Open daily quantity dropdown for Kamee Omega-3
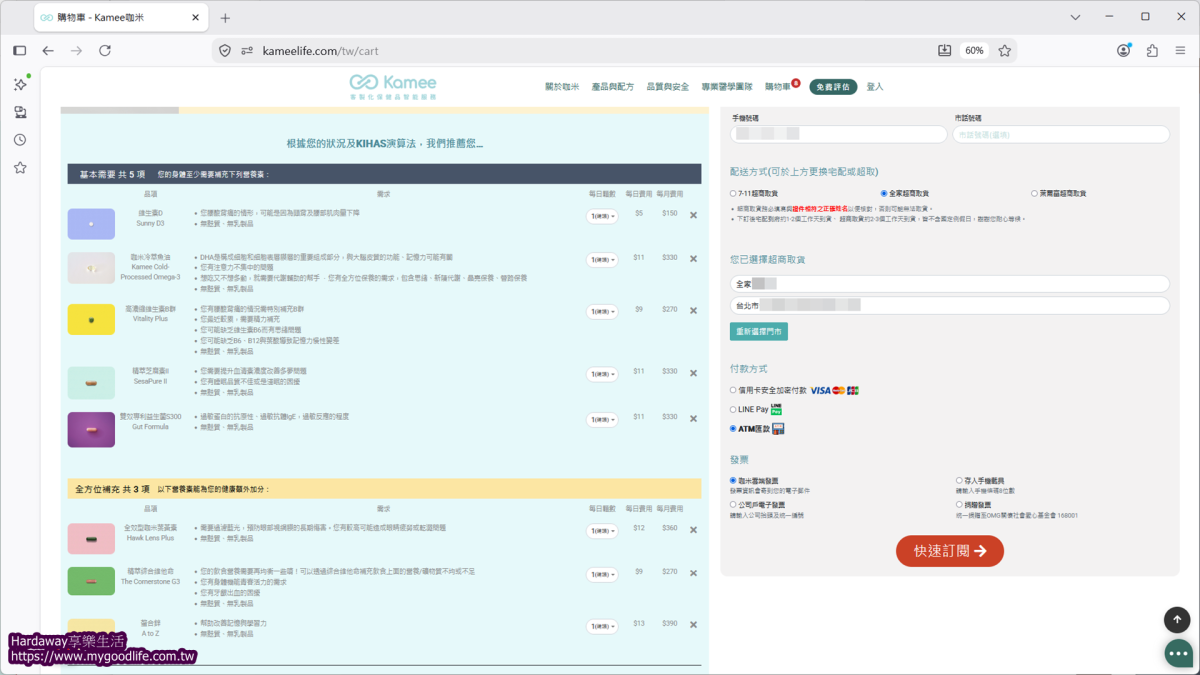 coord(602,259)
